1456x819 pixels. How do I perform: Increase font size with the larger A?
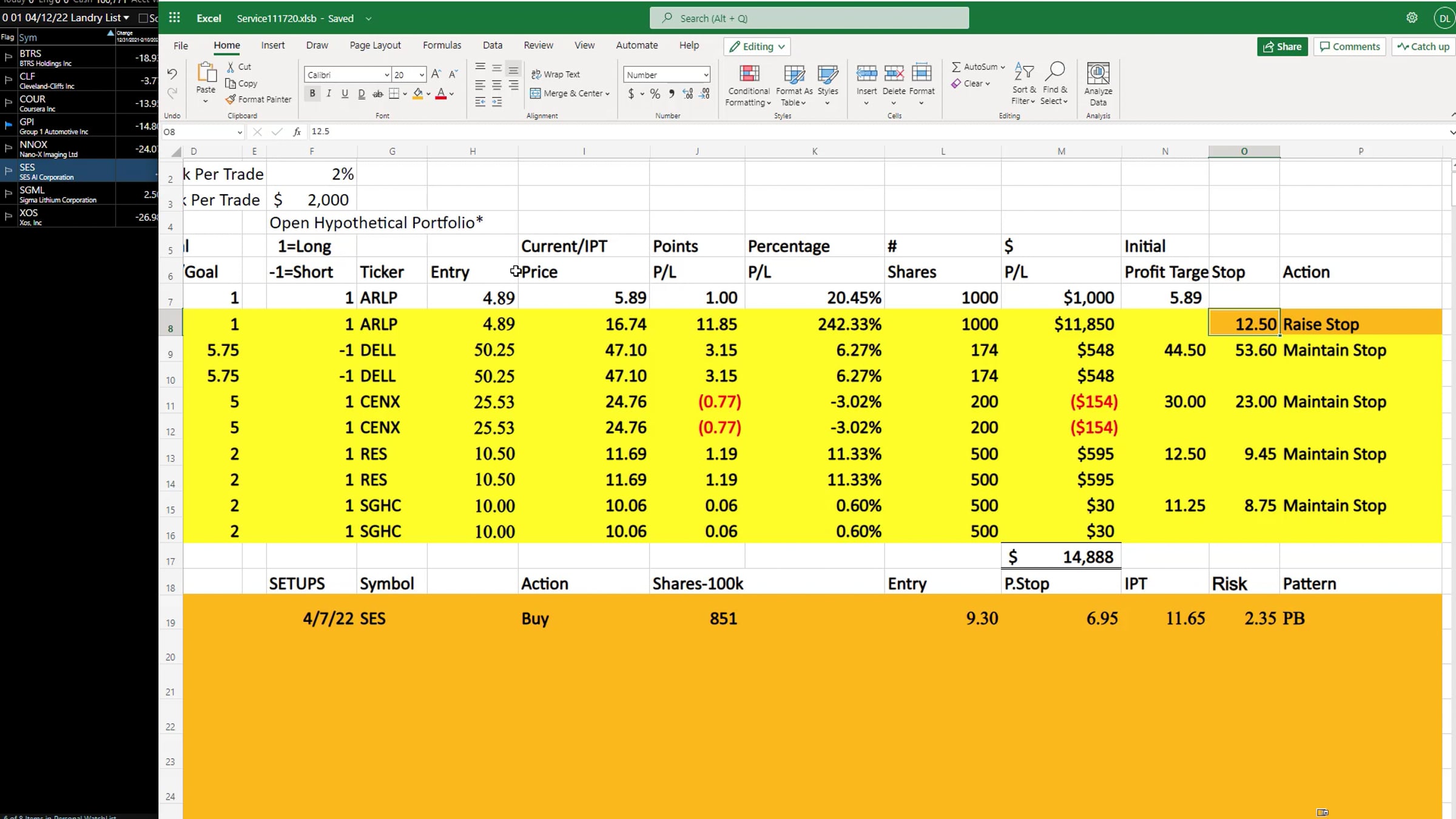tap(436, 74)
